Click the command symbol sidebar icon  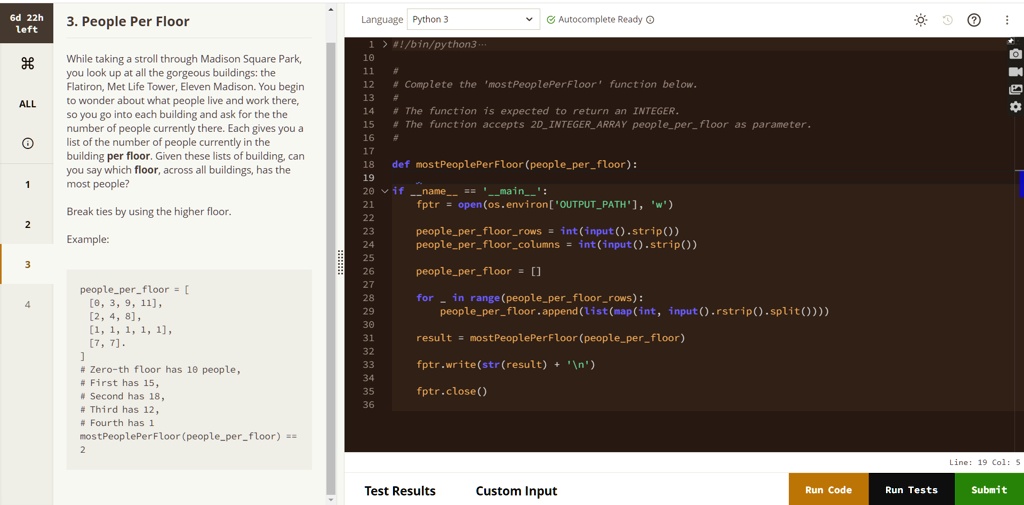[x=27, y=63]
